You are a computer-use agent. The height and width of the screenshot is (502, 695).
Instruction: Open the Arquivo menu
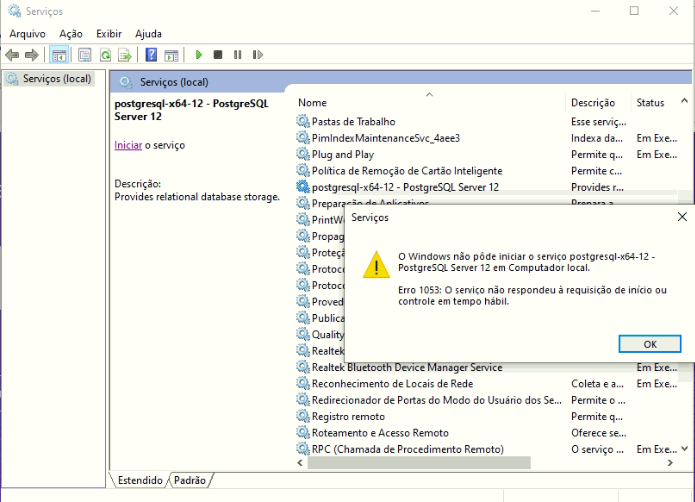27,34
